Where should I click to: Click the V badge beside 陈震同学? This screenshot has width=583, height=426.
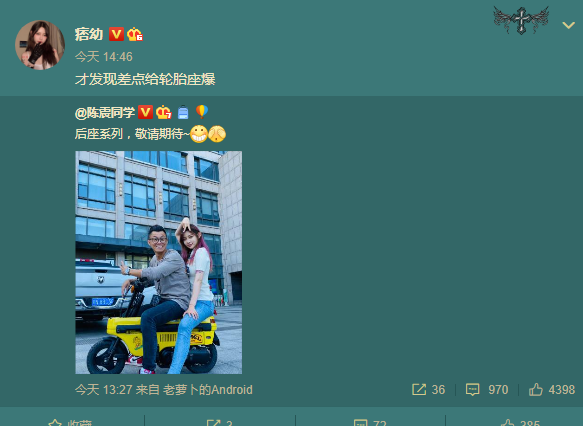(x=145, y=112)
